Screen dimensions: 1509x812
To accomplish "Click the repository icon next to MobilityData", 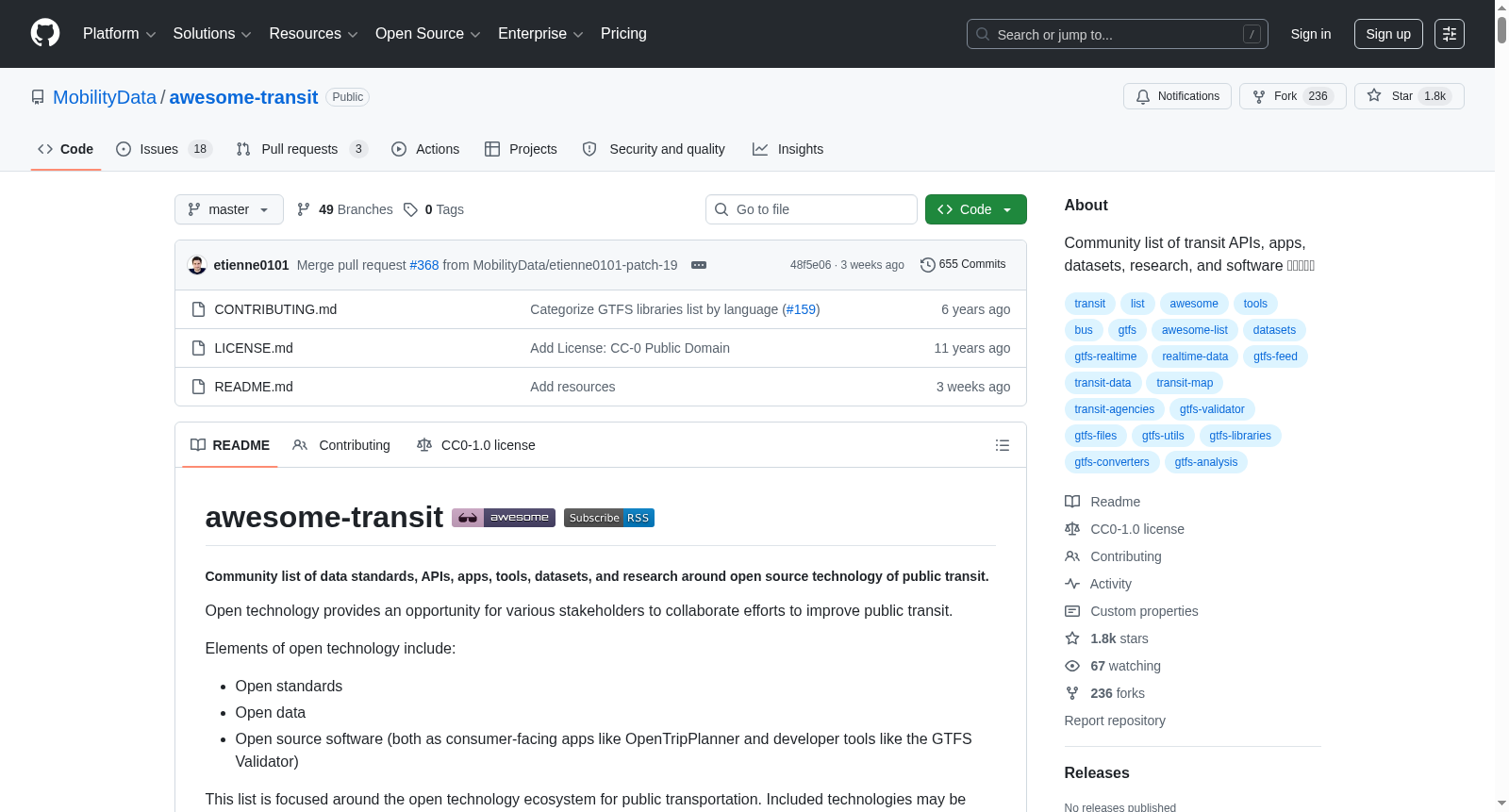I will 38,97.
